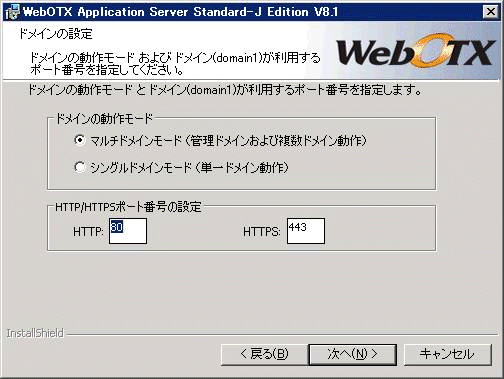This screenshot has height=379, width=504.
Task: Click the ドメインの動作モード group label
Action: 104,119
